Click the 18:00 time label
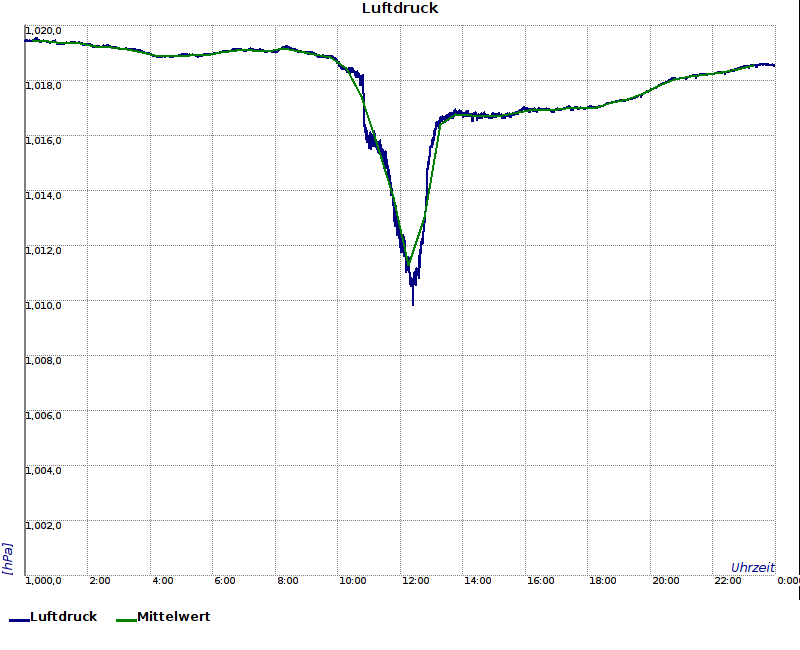This screenshot has height=650, width=800. 603,581
